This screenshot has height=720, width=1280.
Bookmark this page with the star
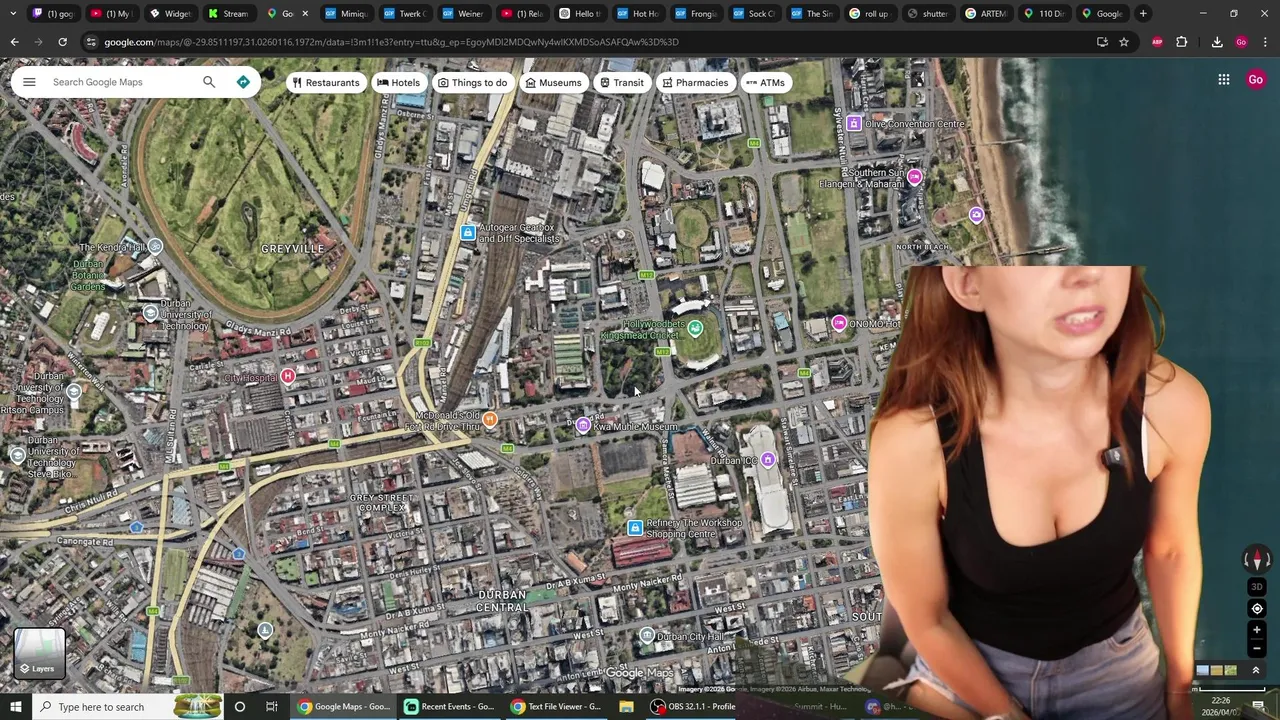coord(1124,42)
